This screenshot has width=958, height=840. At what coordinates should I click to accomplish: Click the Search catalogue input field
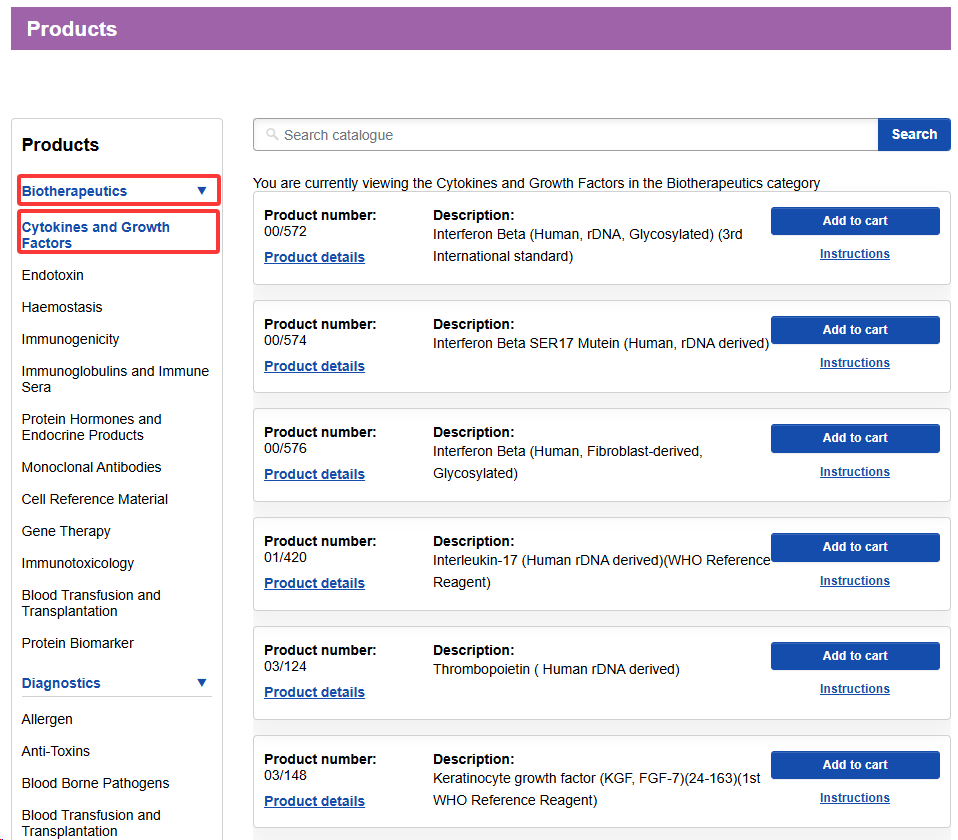(570, 135)
